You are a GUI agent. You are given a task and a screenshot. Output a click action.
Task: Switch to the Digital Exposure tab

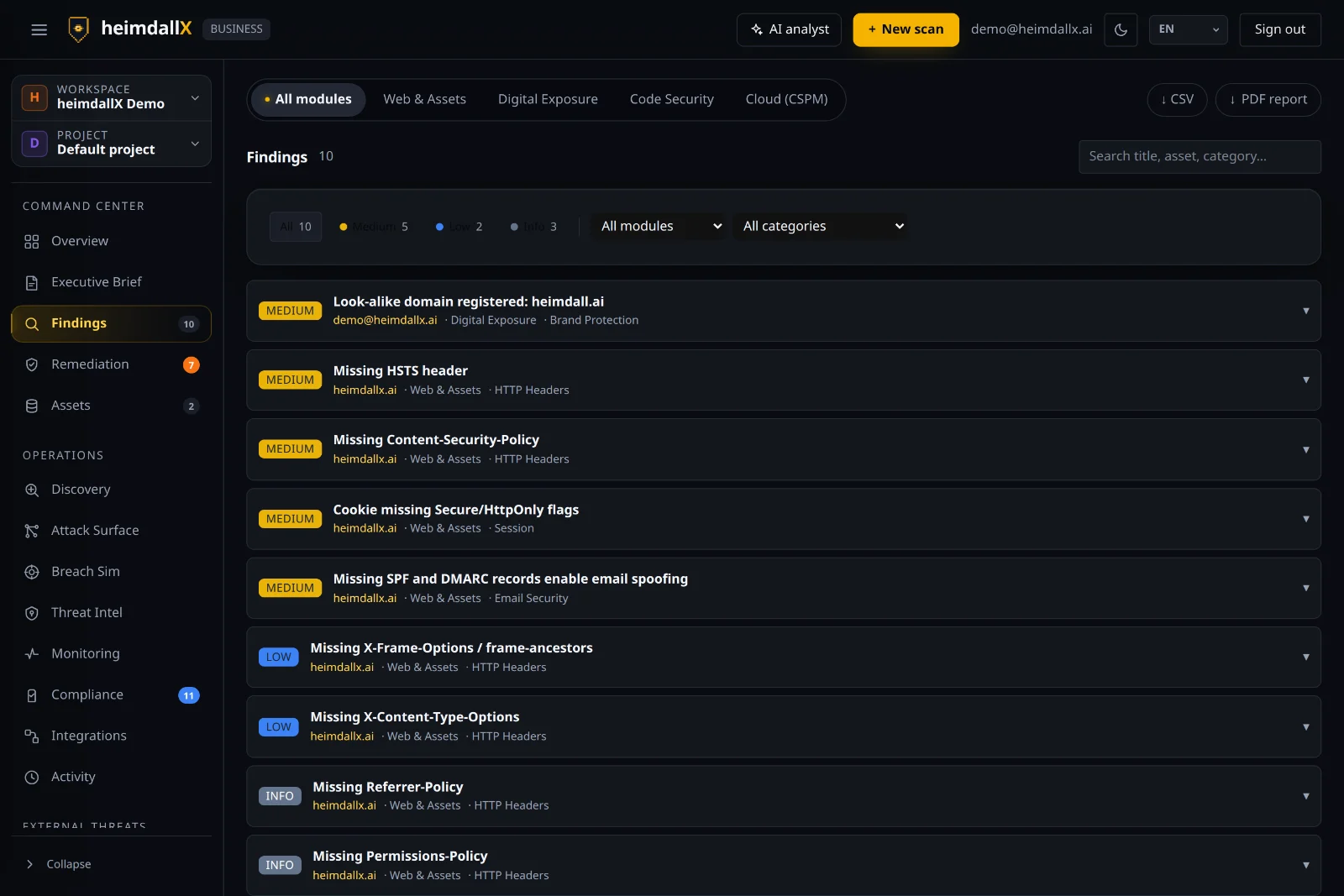[548, 99]
